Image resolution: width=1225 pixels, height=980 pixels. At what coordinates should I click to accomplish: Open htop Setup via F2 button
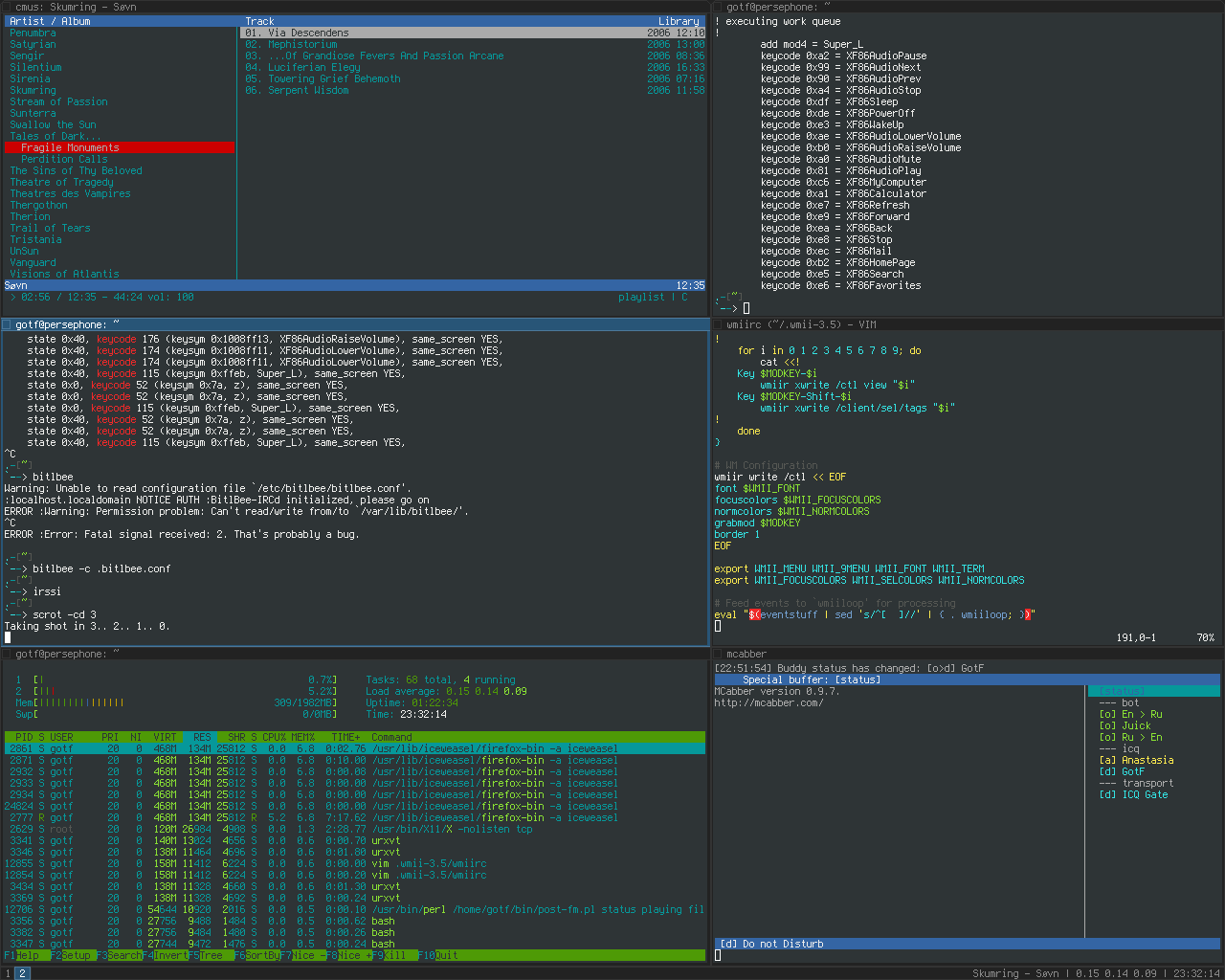pyautogui.click(x=71, y=955)
